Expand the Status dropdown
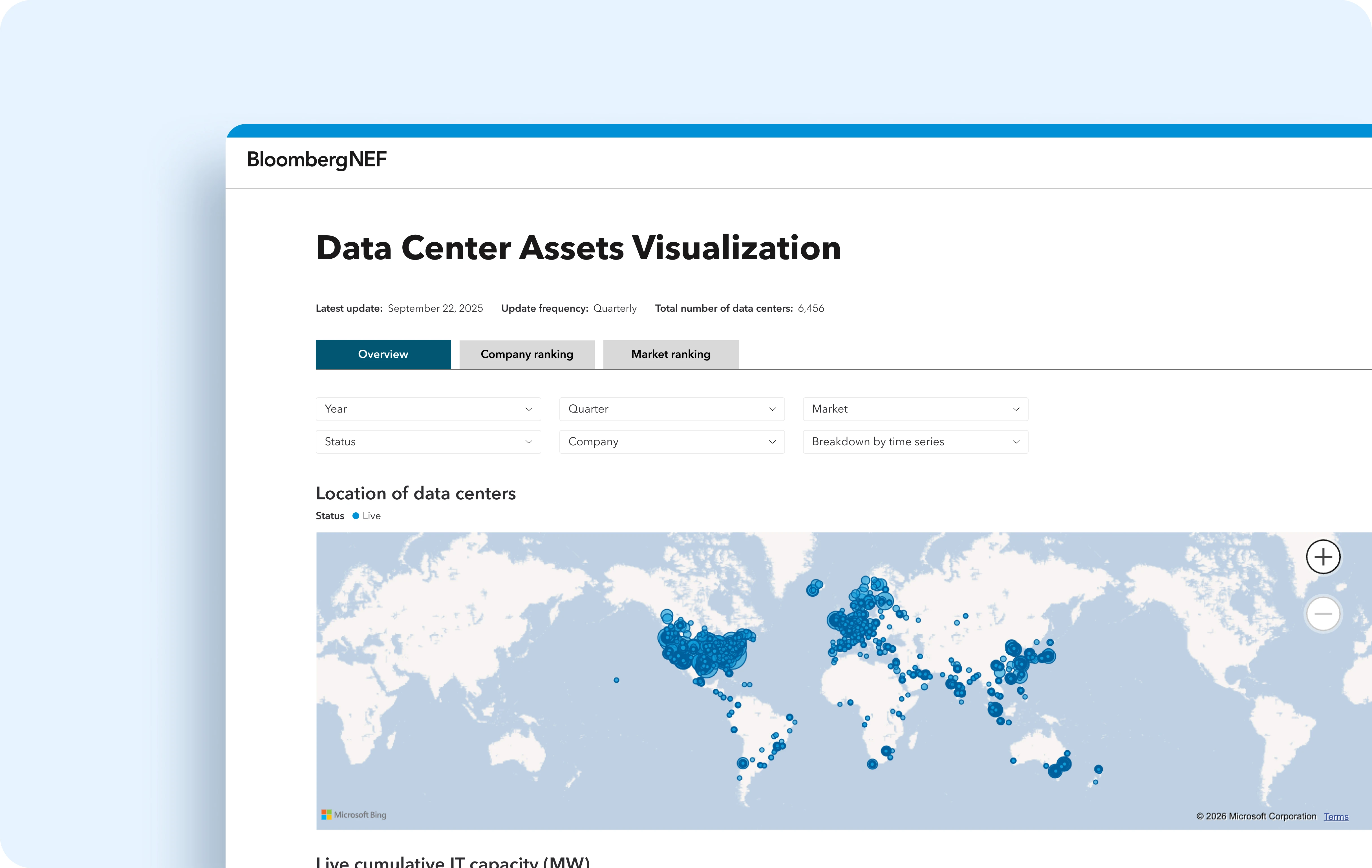The image size is (1372, 868). [x=429, y=441]
